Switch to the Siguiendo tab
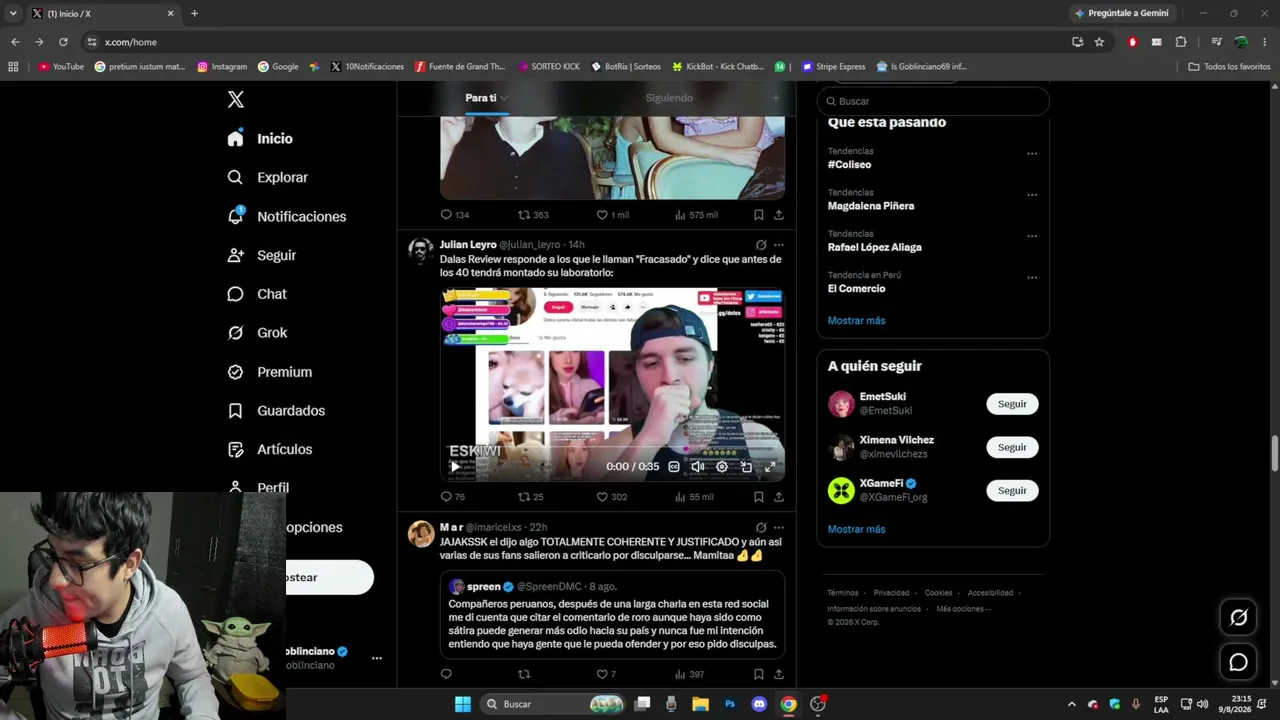Screen dimensions: 1280x720 669,98
